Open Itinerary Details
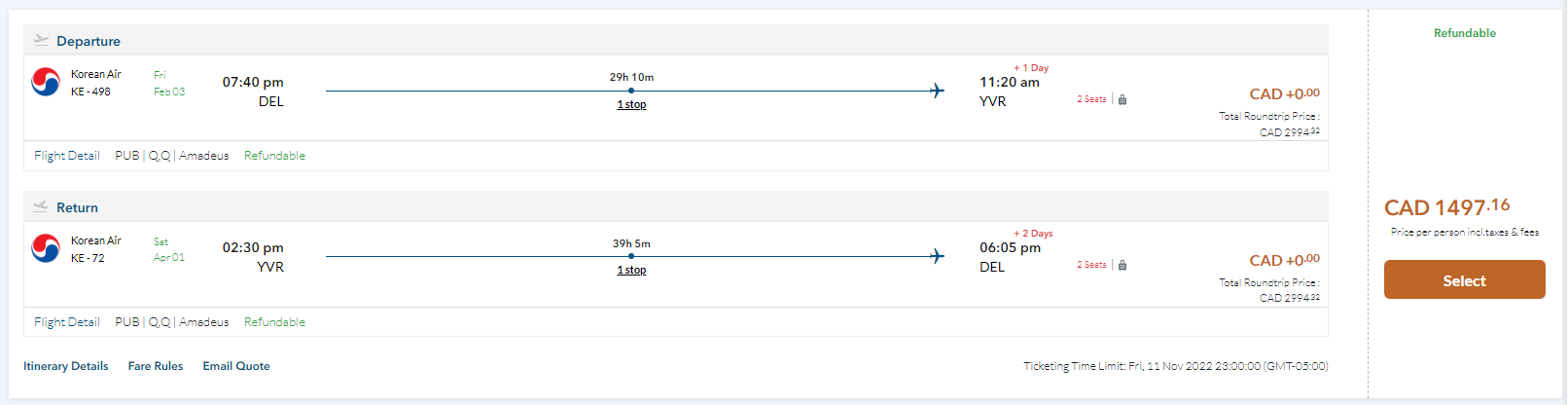This screenshot has height=405, width=1568. (66, 366)
